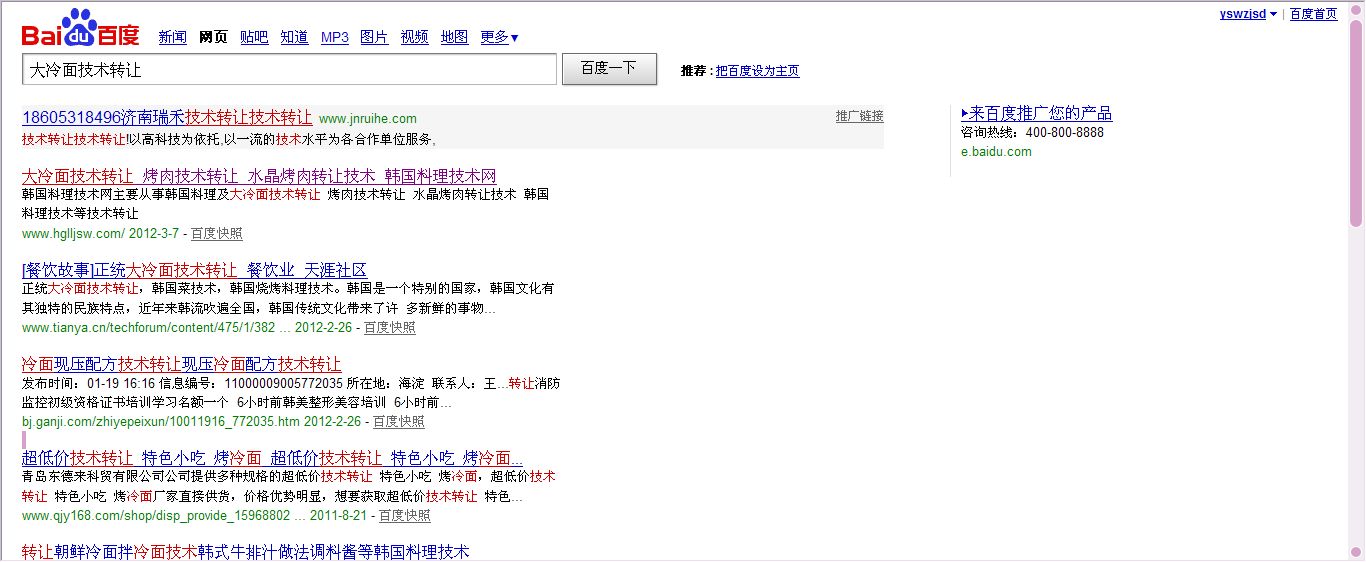The height and width of the screenshot is (562, 1366).
Task: Click the 推广链接 label link
Action: pos(859,116)
